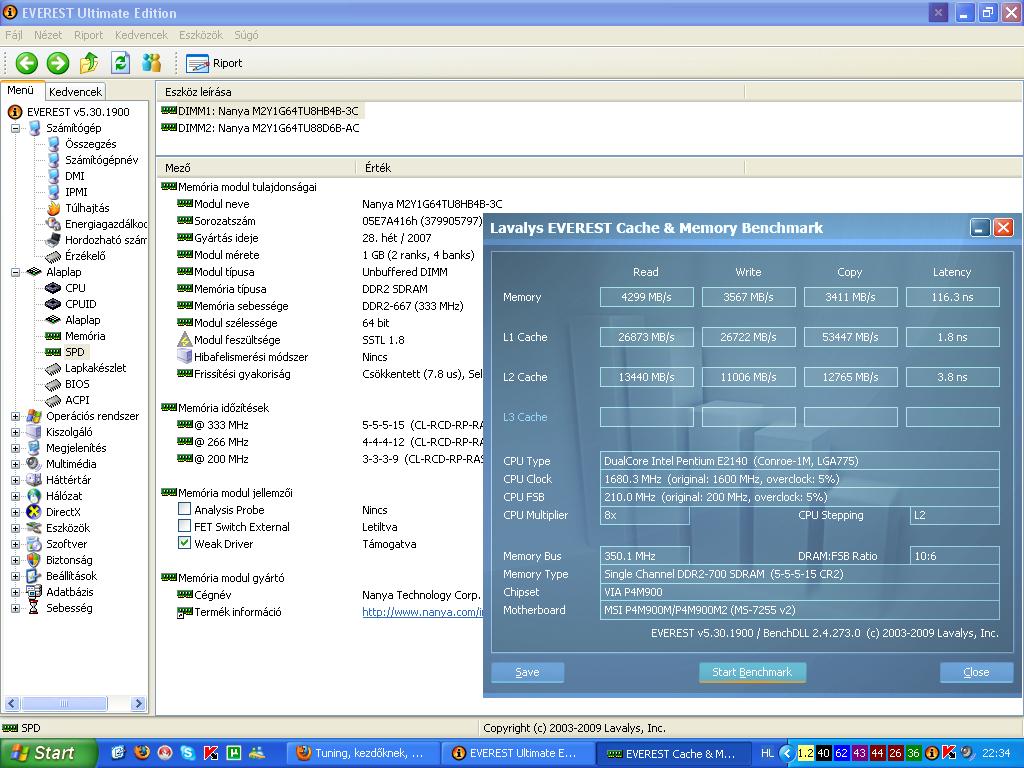The width and height of the screenshot is (1024, 768).
Task: Launch Firefox from the quick launch bar
Action: coord(142,753)
